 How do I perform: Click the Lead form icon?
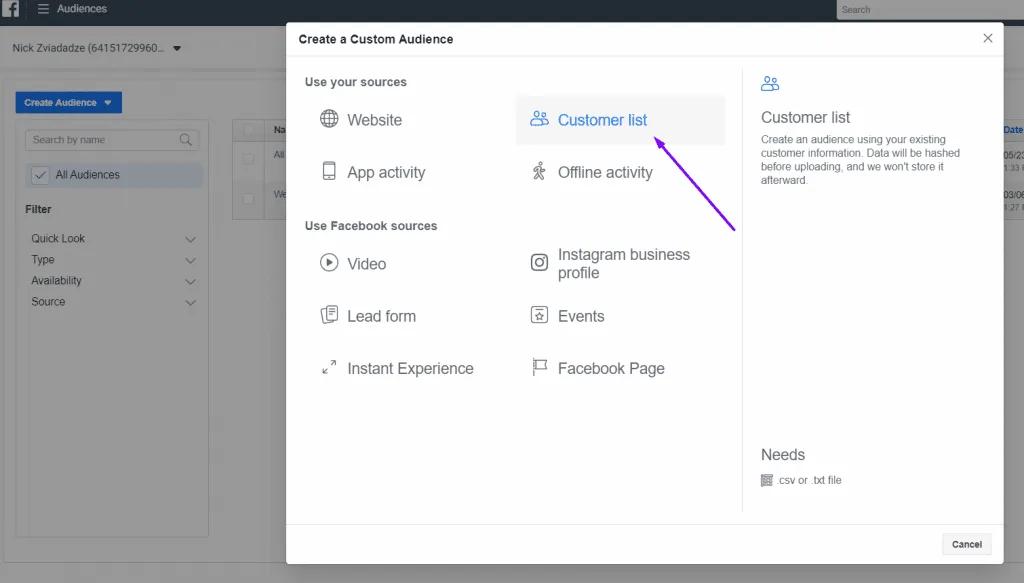point(329,315)
